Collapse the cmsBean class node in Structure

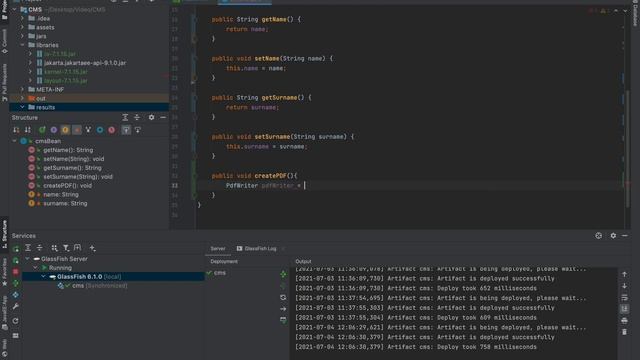click(x=15, y=141)
